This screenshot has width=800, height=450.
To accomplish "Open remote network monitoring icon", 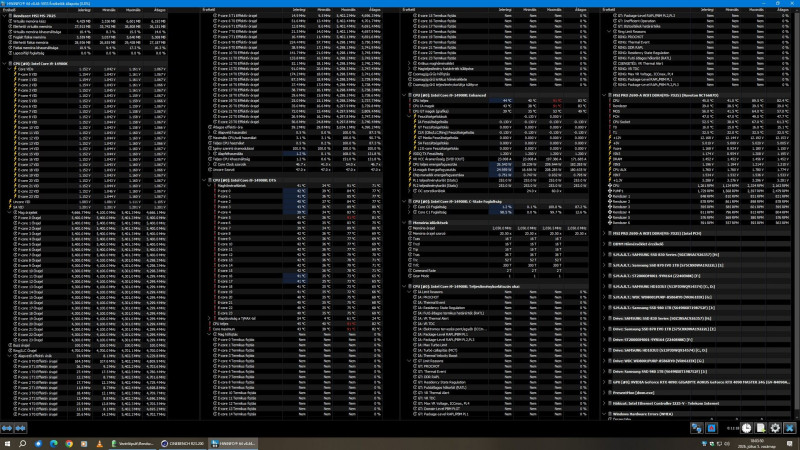I will point(696,428).
